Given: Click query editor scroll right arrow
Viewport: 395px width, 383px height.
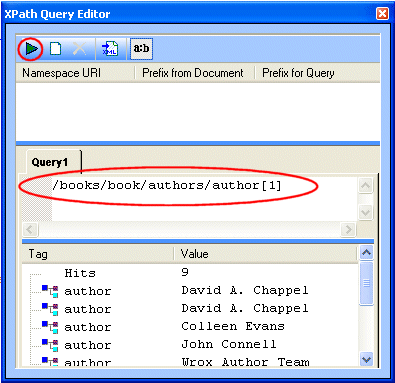Looking at the screenshot, I should coord(349,229).
